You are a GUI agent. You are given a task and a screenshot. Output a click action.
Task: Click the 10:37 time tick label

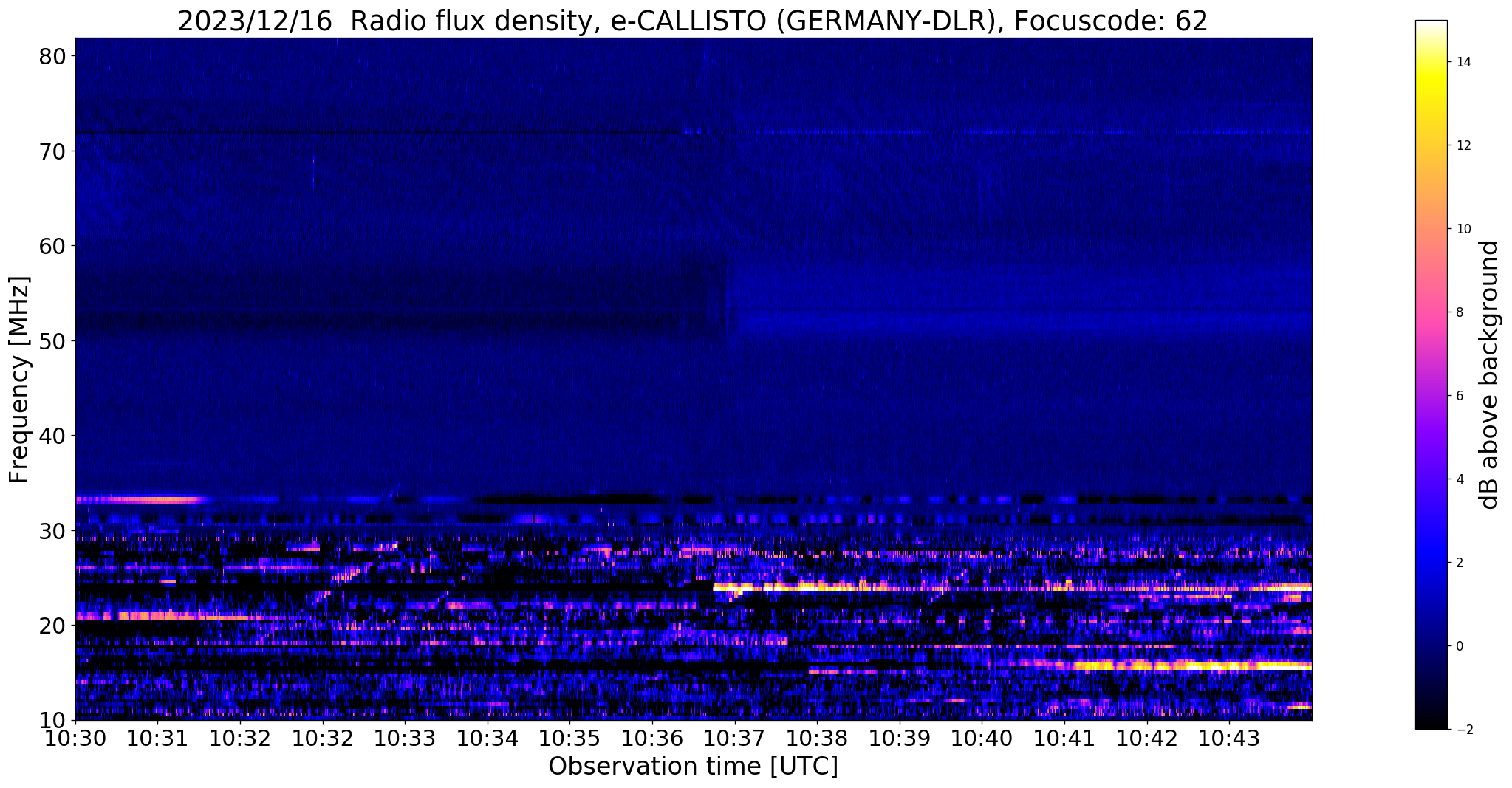(x=734, y=739)
